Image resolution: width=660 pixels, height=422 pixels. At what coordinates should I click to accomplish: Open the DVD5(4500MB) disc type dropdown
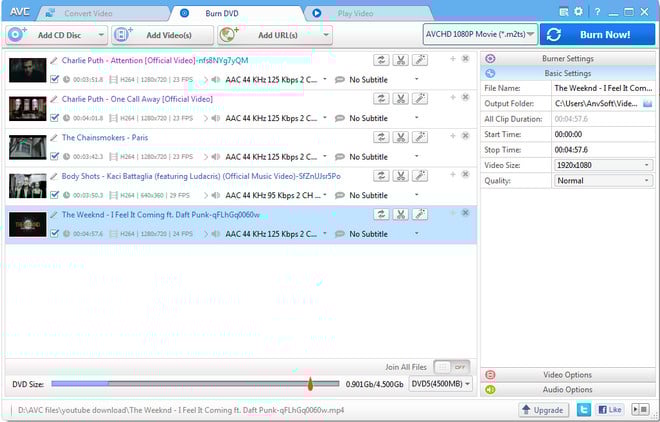pyautogui.click(x=440, y=384)
